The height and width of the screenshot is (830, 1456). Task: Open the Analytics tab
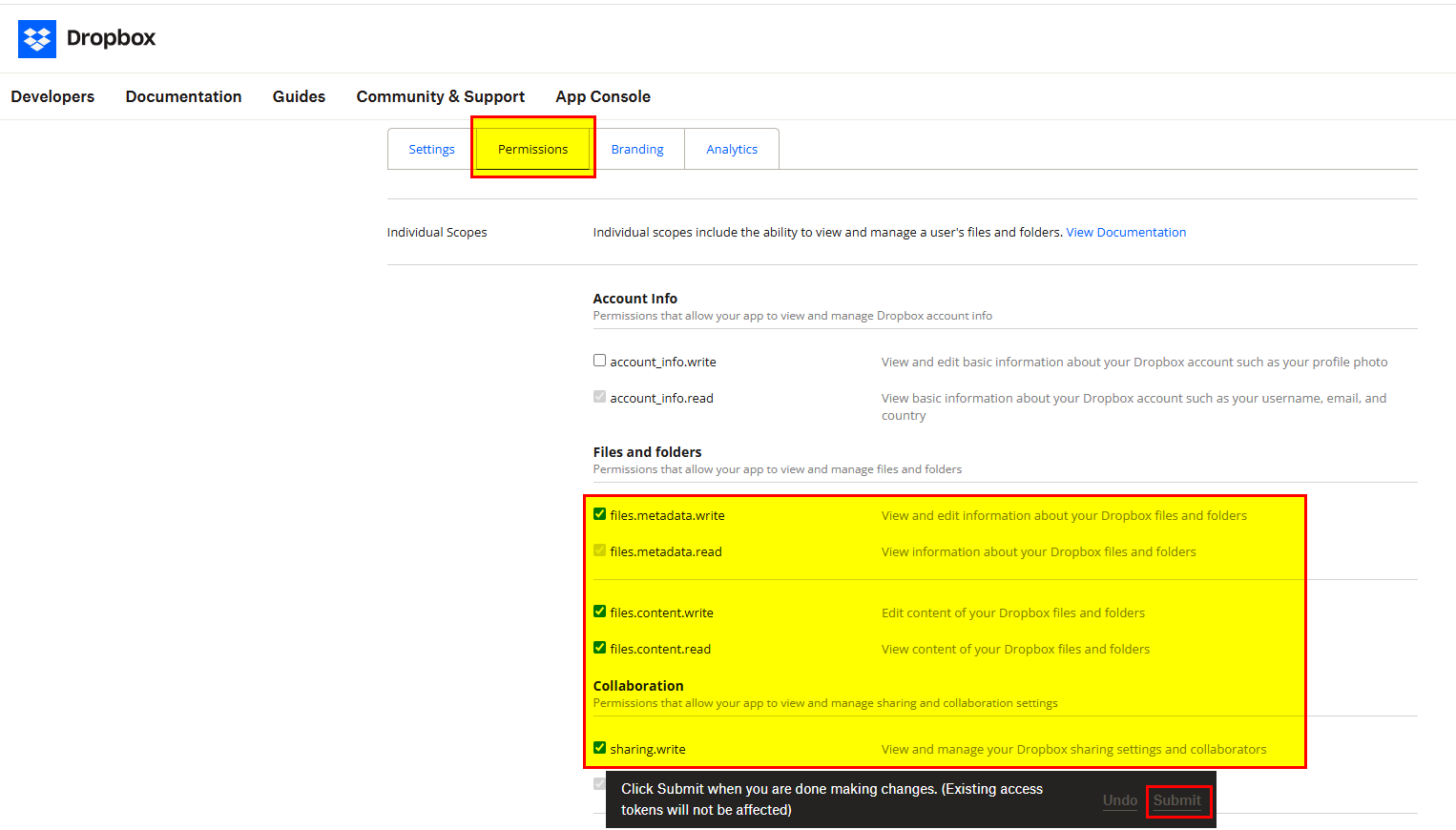coord(732,149)
